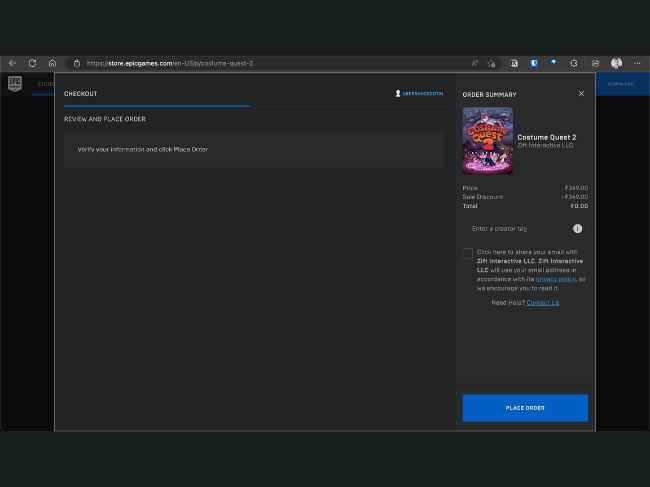Click the Review and Place Order heading
The height and width of the screenshot is (487, 650).
click(105, 119)
